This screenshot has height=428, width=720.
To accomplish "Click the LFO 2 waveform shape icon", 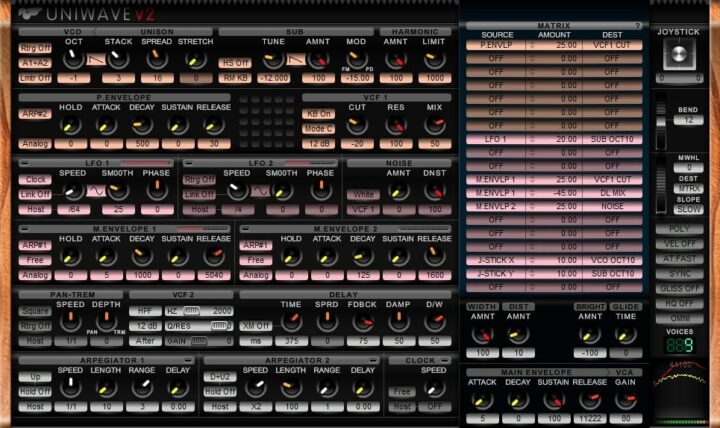I will tap(262, 191).
